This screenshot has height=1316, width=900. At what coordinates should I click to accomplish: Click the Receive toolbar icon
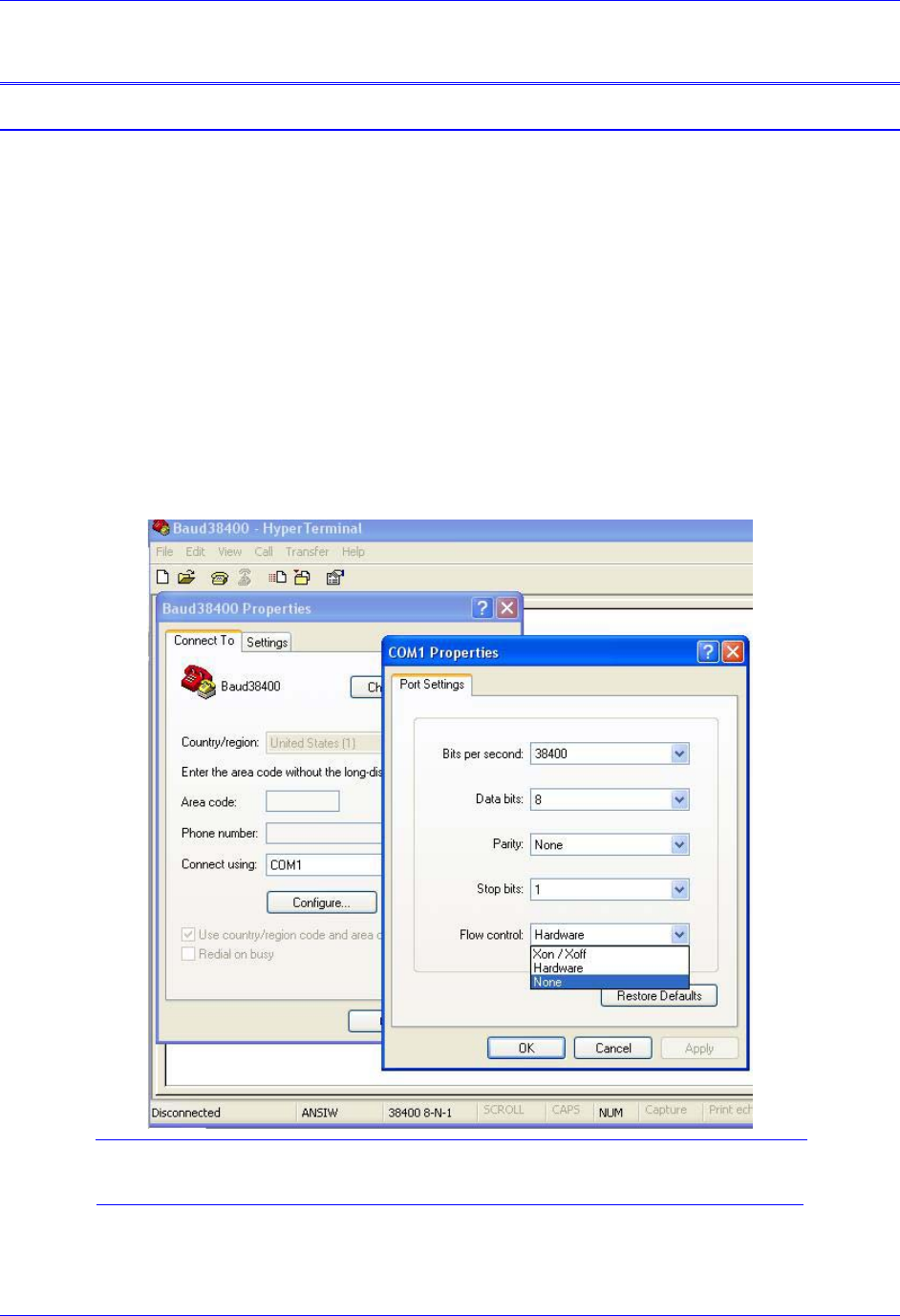click(x=302, y=577)
